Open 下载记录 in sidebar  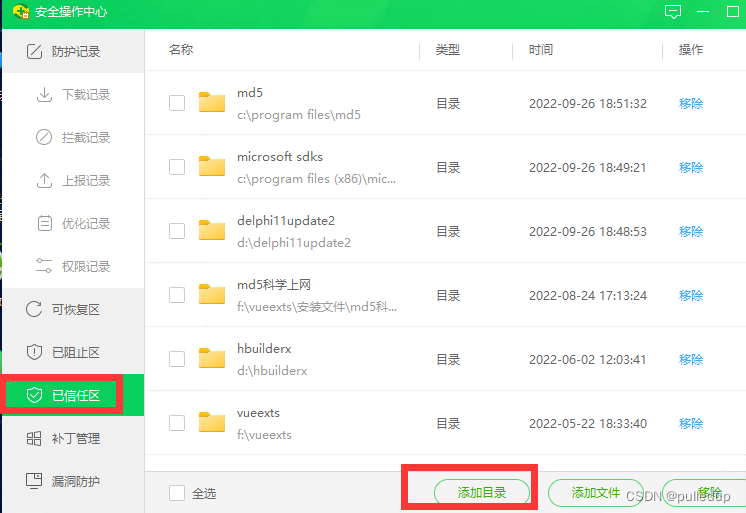(73, 94)
